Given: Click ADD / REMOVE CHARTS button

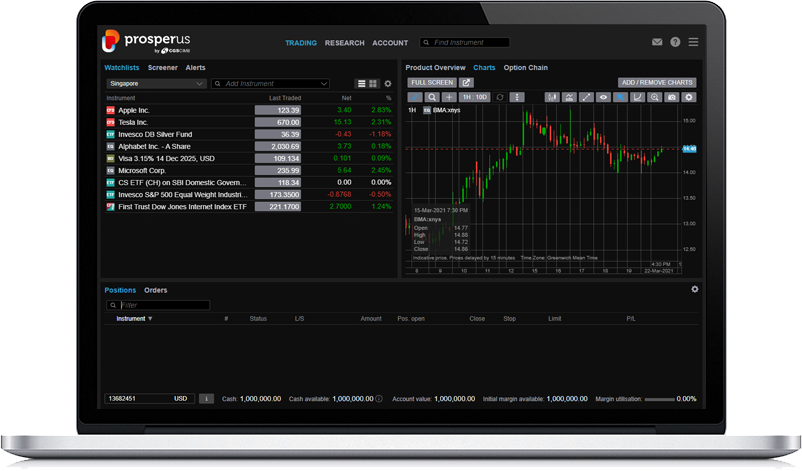Looking at the screenshot, I should 656,82.
